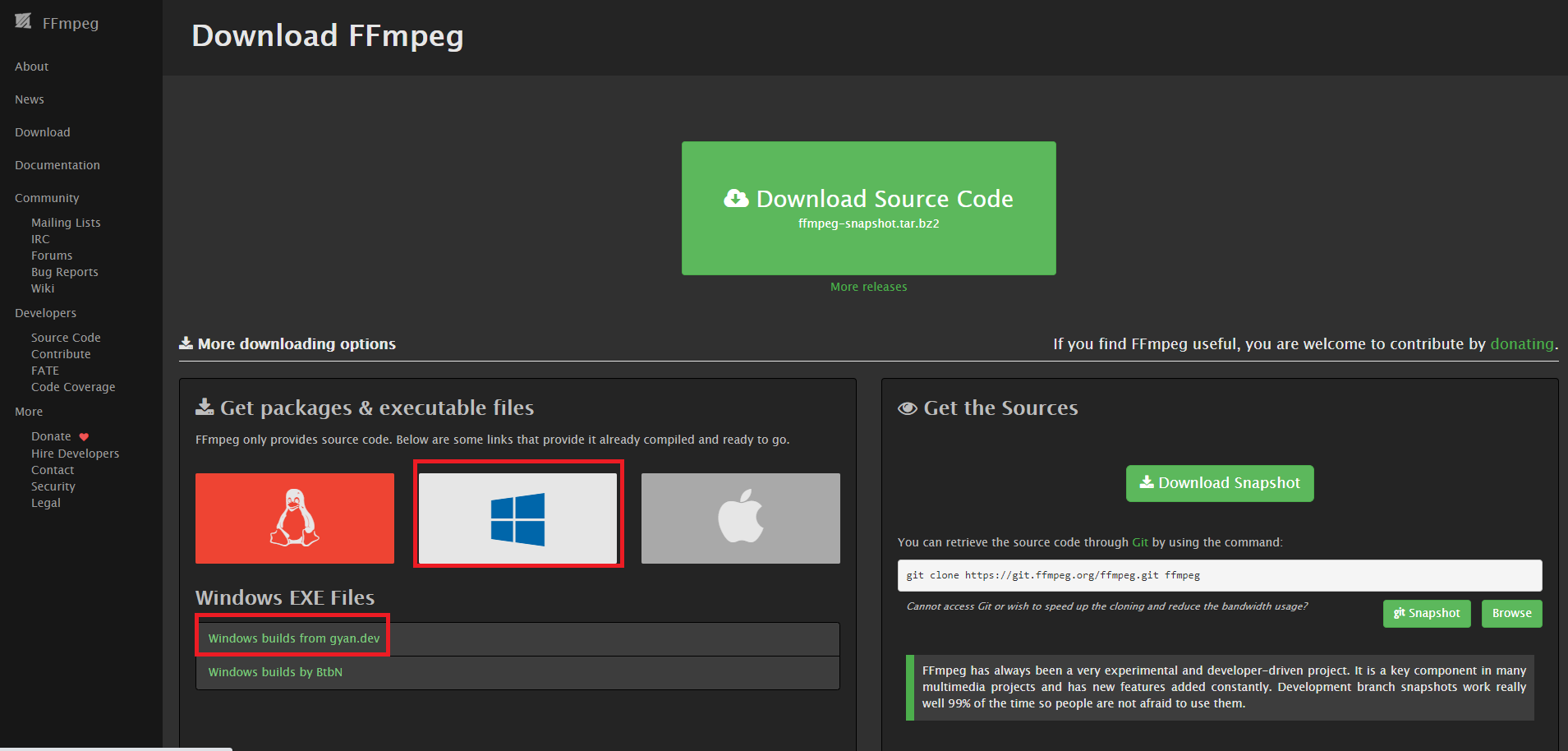This screenshot has height=751, width=1568.
Task: Open Security in the sidebar
Action: 53,486
